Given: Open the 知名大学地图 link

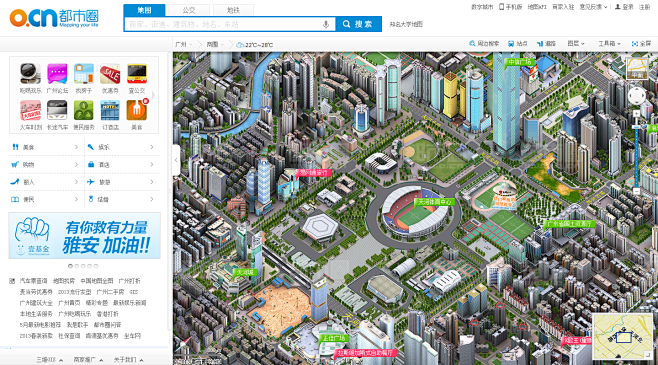Looking at the screenshot, I should point(406,24).
